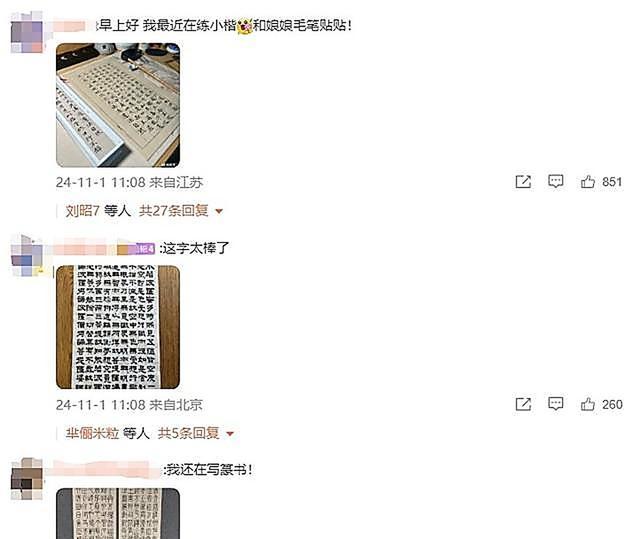Click the repost icon on the Jiangsu comment
The height and width of the screenshot is (539, 640).
[x=523, y=182]
